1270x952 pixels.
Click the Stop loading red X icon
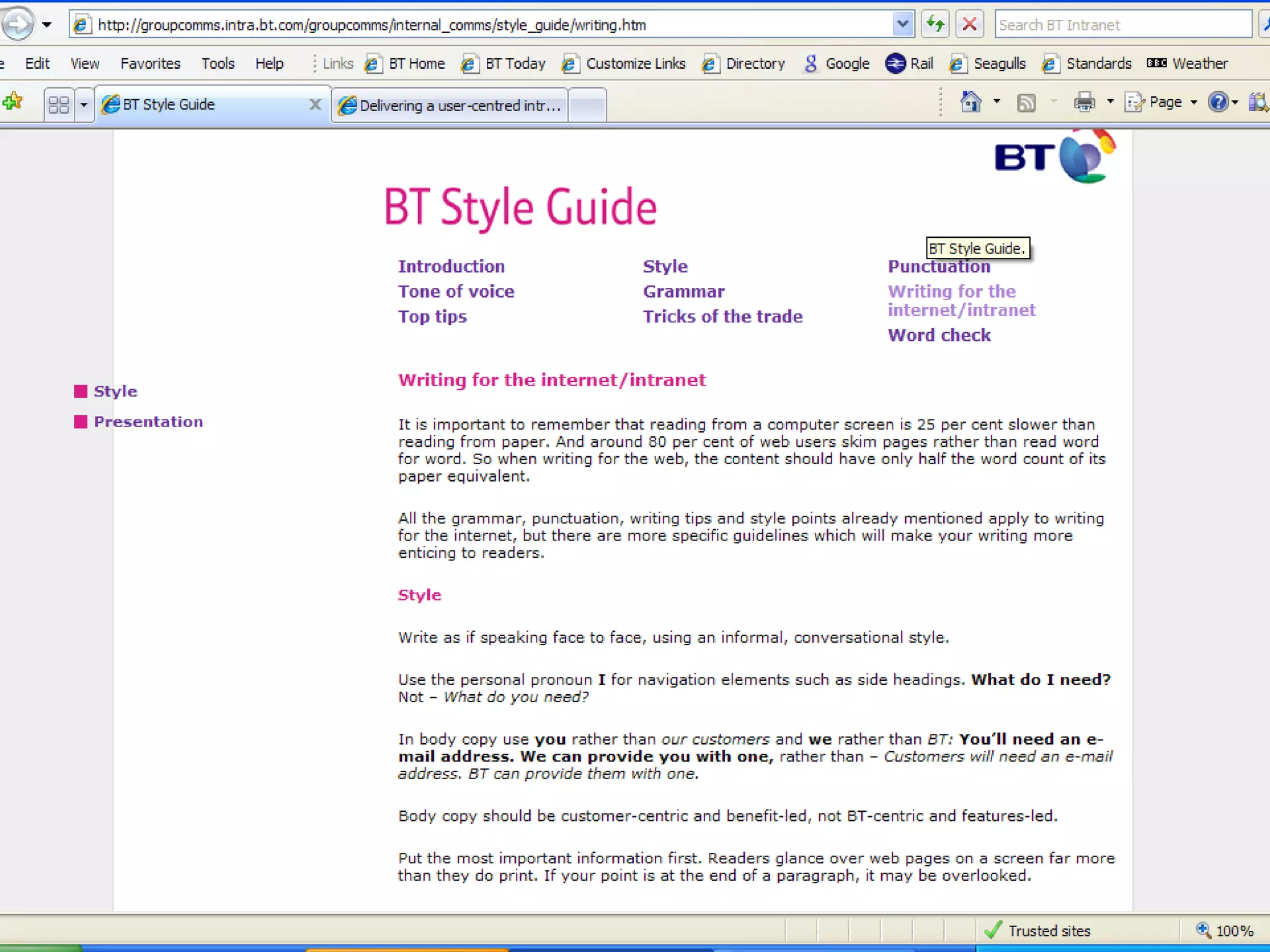pos(969,25)
